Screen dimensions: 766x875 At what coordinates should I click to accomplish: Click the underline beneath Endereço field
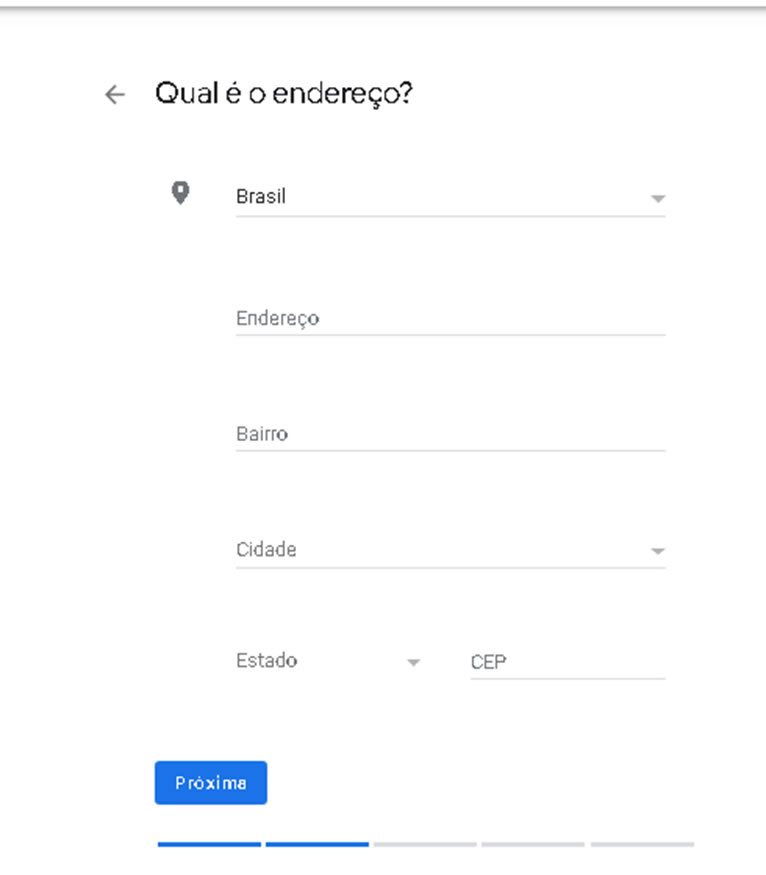click(x=451, y=335)
